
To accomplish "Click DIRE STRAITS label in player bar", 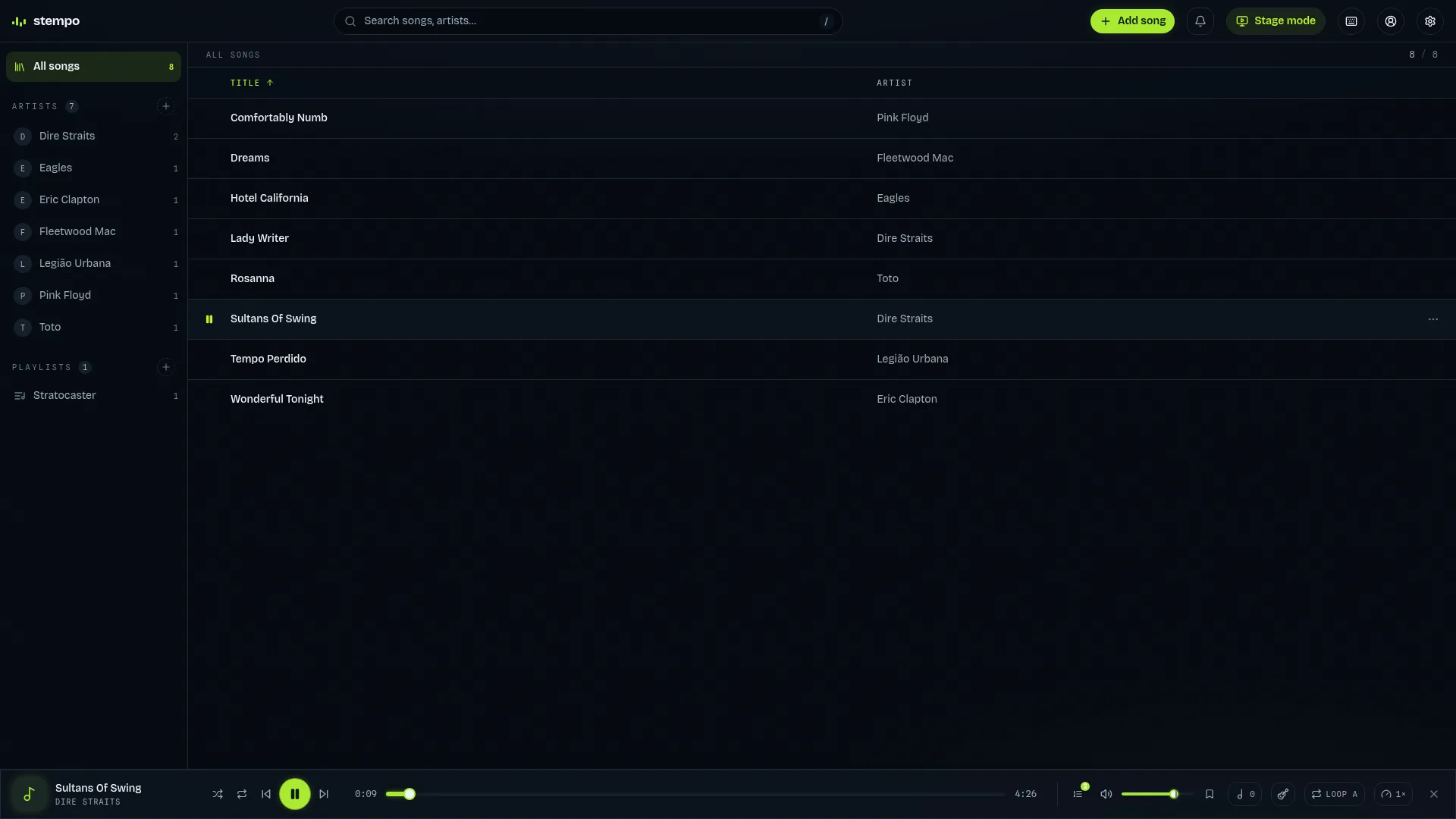I will 88,802.
